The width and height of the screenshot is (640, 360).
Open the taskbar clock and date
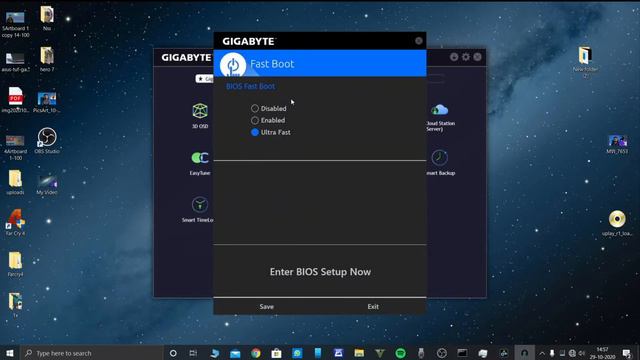pyautogui.click(x=602, y=353)
